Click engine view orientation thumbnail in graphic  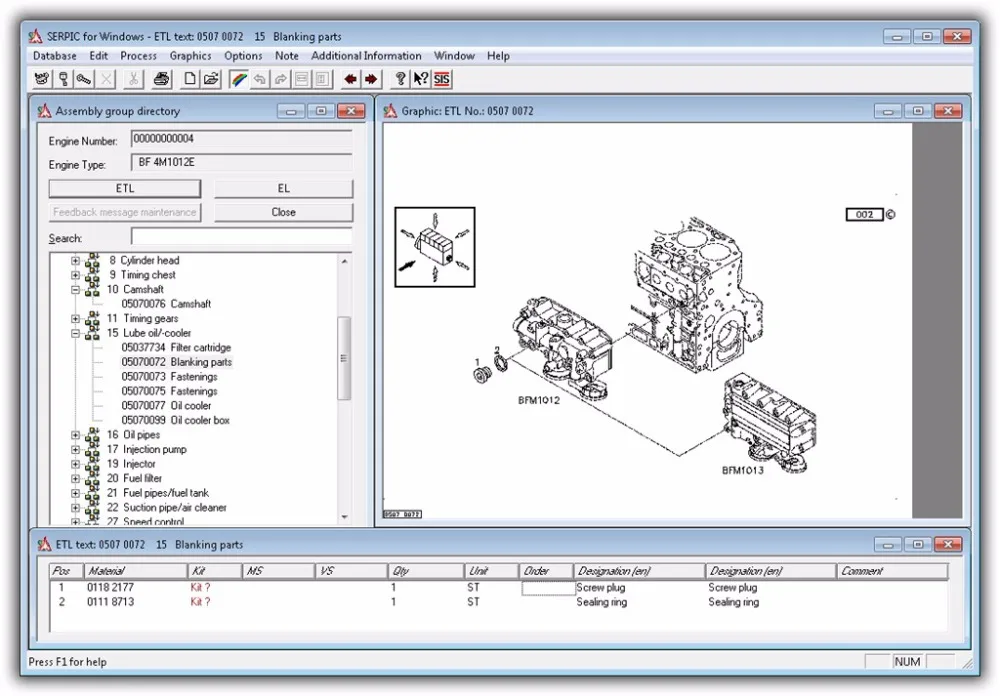435,247
